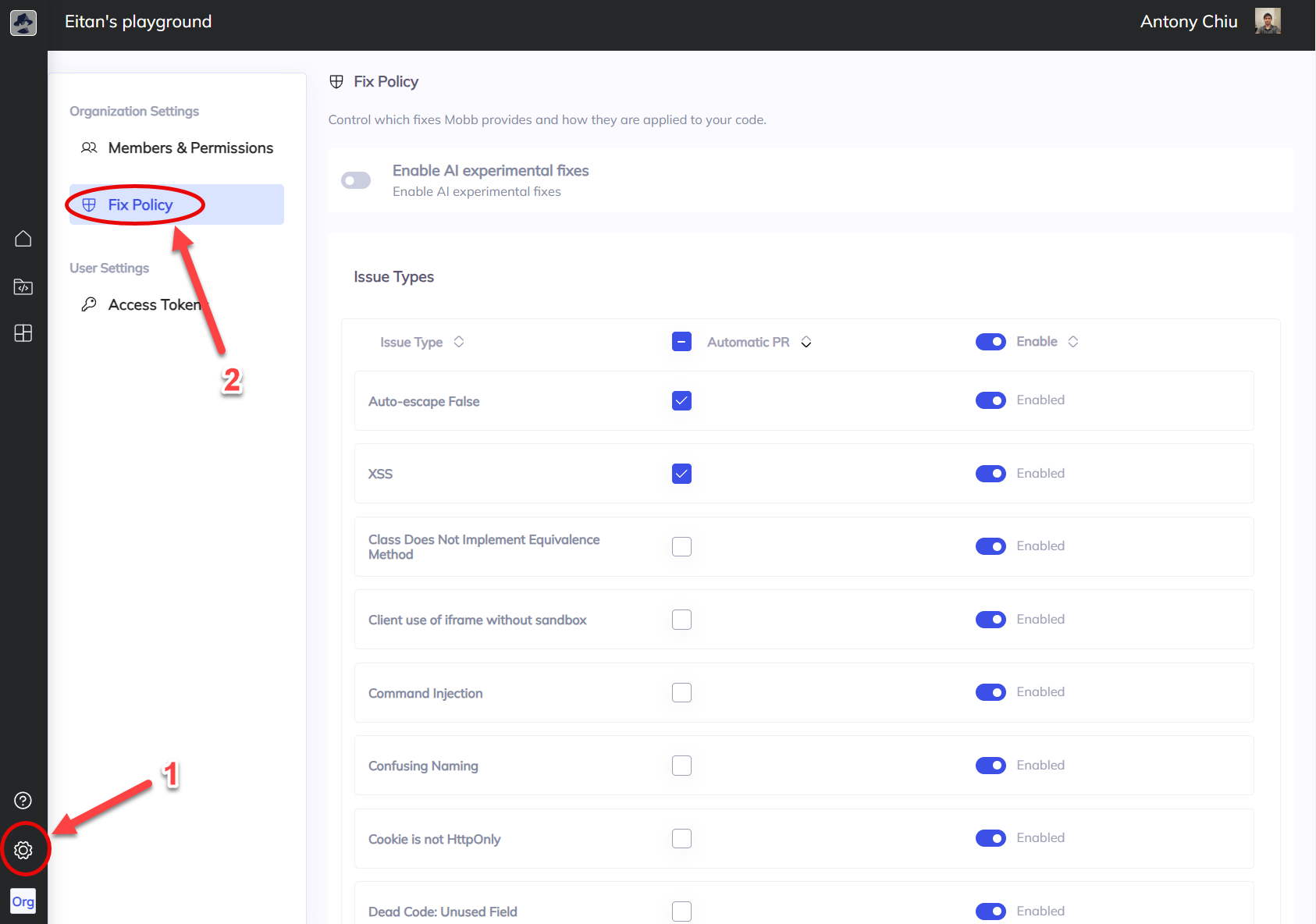The height and width of the screenshot is (924, 1316).
Task: Click the help question mark icon
Action: click(x=23, y=801)
